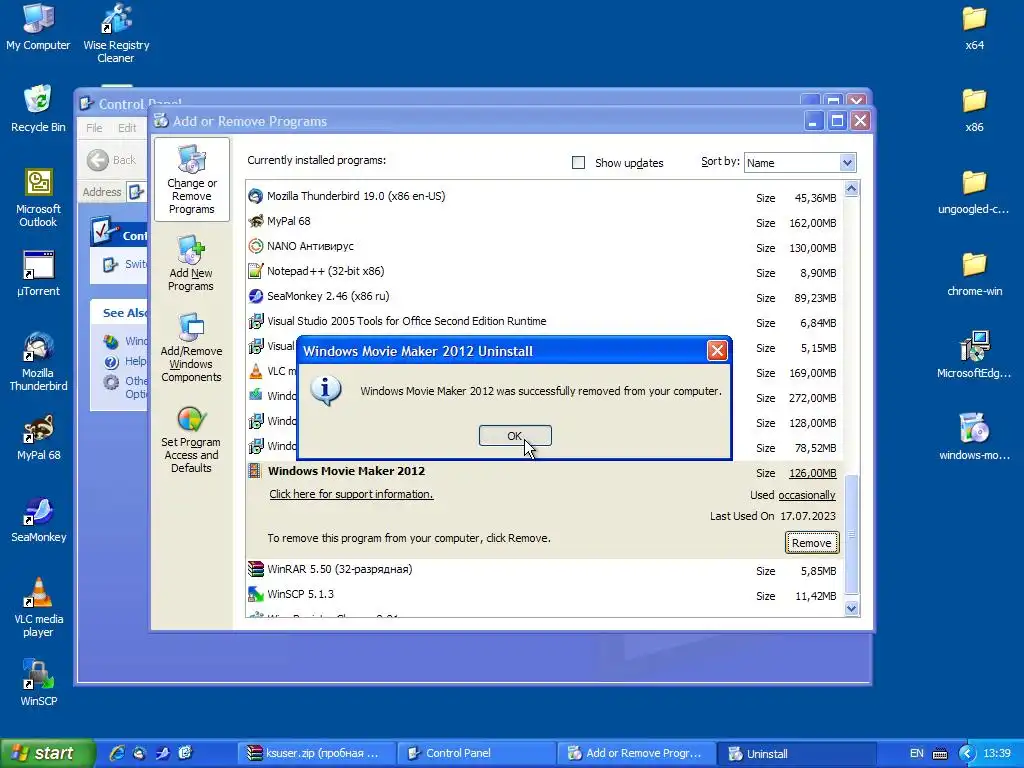
Task: Open the chrome-win folder on desktop
Action: coord(974,274)
